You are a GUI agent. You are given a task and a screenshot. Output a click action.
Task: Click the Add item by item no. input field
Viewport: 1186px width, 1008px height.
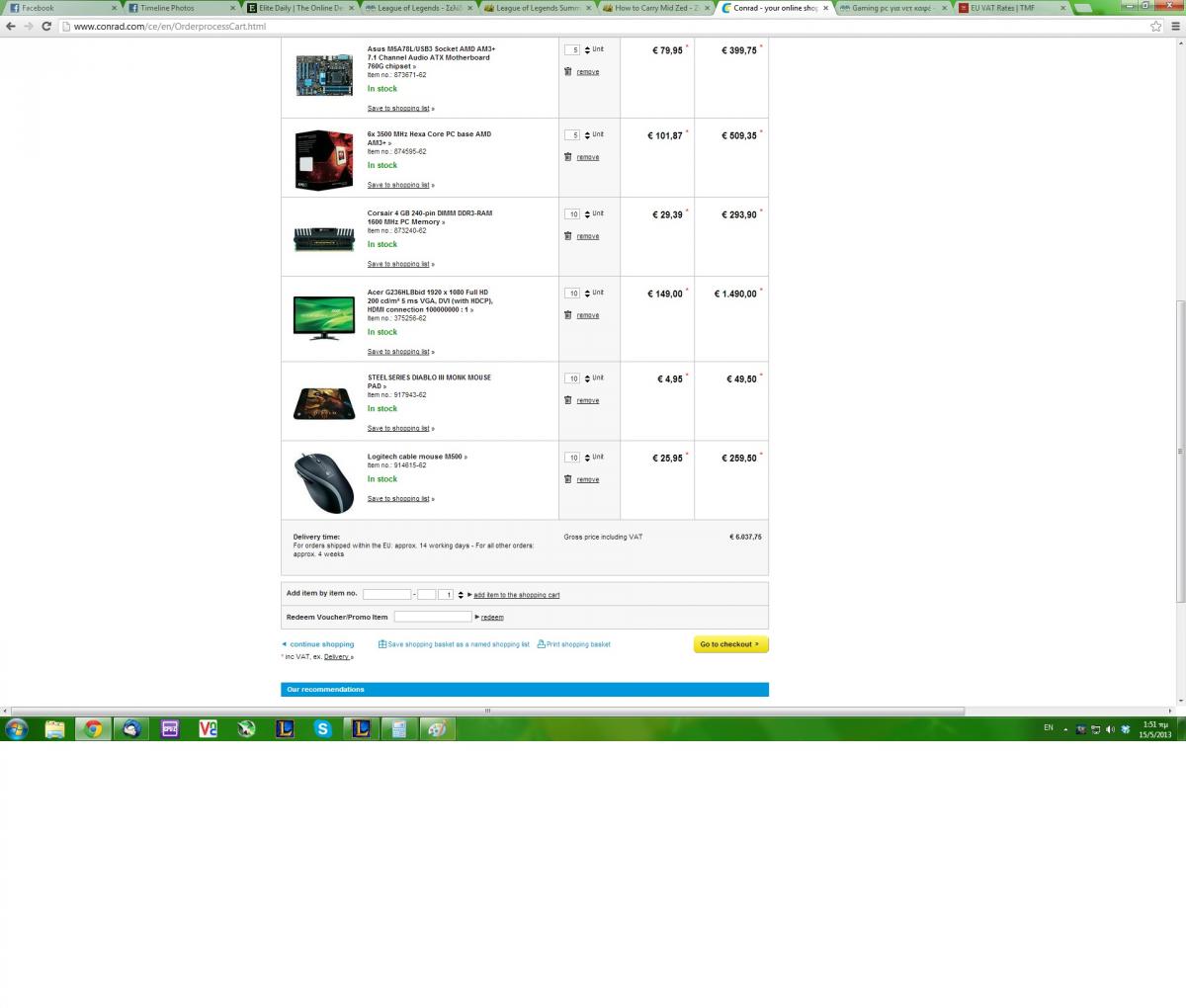click(x=386, y=594)
